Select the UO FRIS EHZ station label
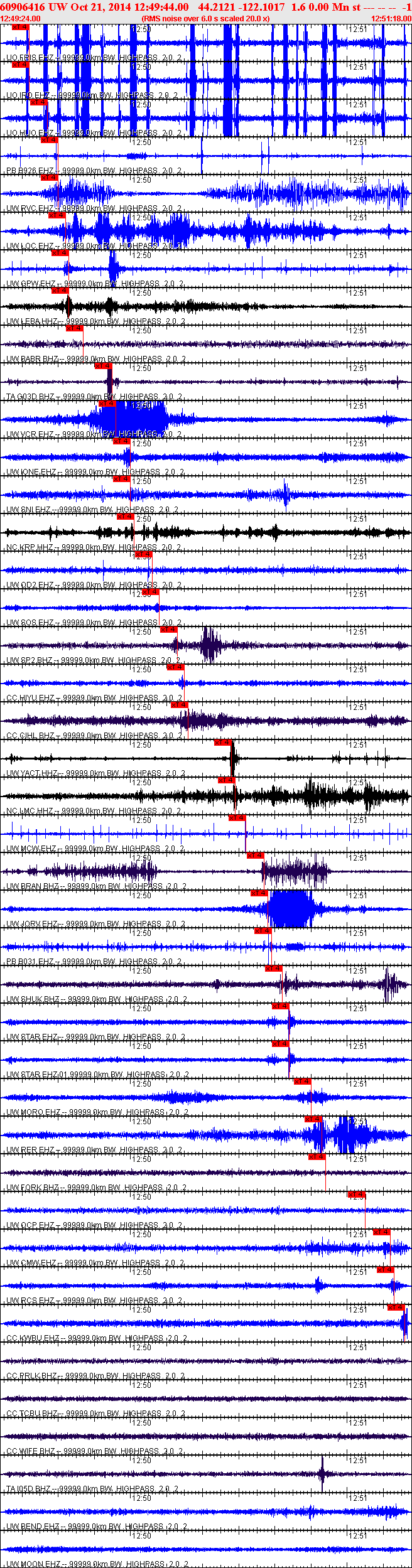Screen dimensions: 412x1568 pyautogui.click(x=94, y=58)
